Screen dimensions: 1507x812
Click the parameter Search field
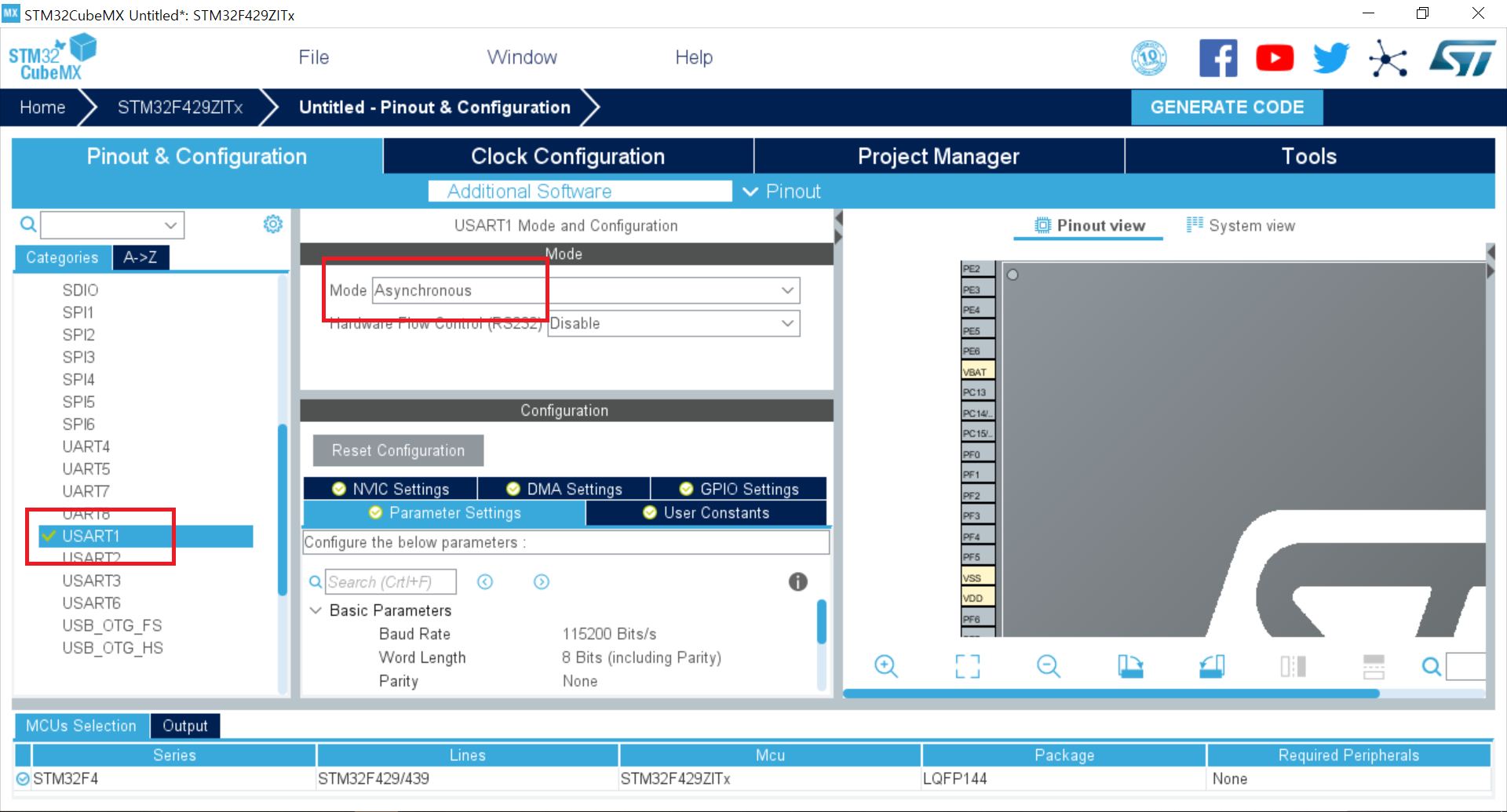391,581
